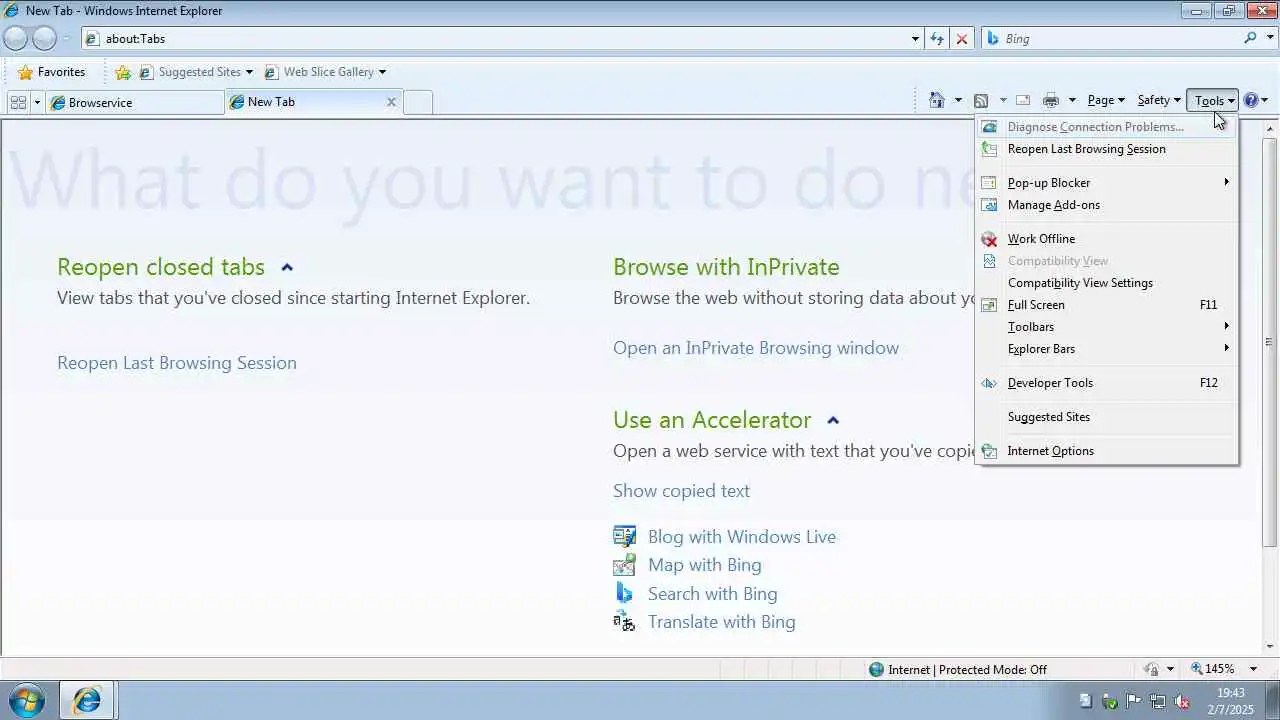Click the Blog with Windows Live icon
This screenshot has width=1280, height=720.
tap(624, 536)
